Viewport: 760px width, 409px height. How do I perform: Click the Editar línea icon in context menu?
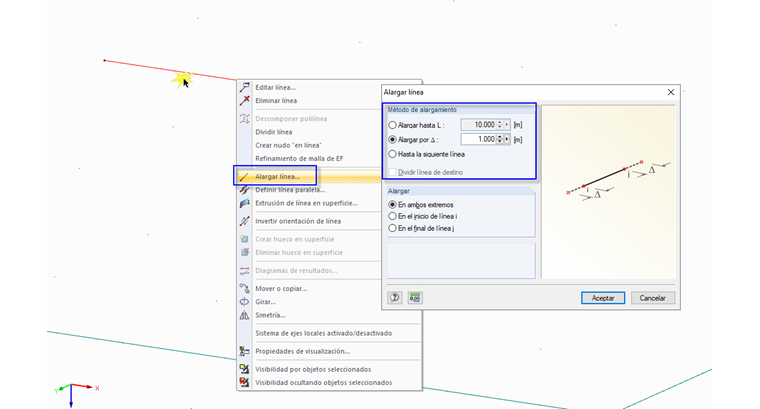tap(245, 87)
